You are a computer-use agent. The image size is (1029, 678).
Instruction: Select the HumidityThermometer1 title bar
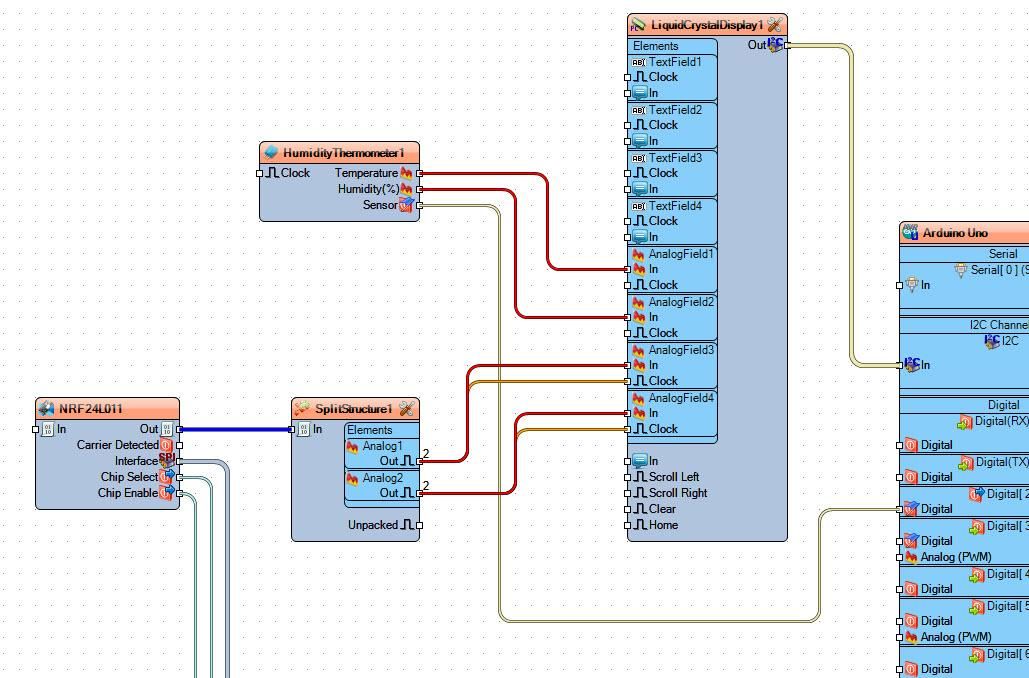click(339, 153)
